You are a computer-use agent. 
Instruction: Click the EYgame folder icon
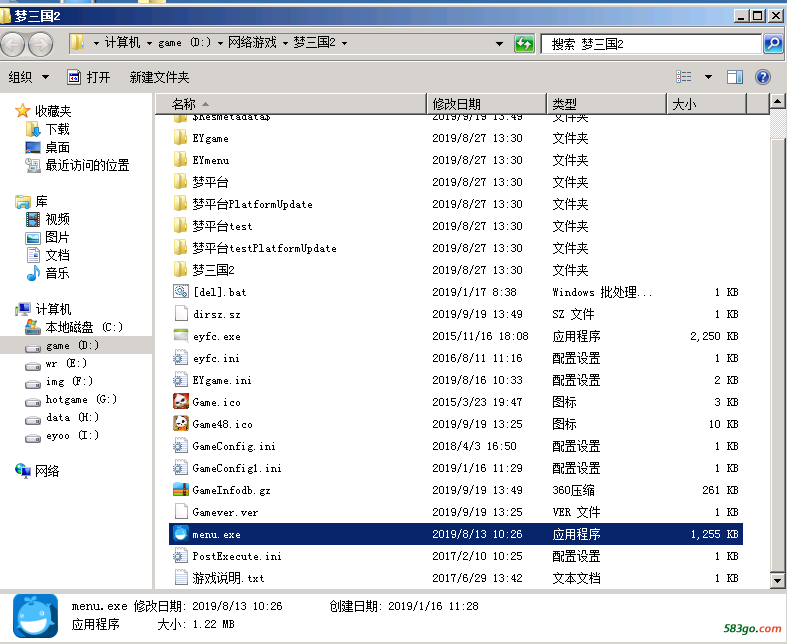181,138
